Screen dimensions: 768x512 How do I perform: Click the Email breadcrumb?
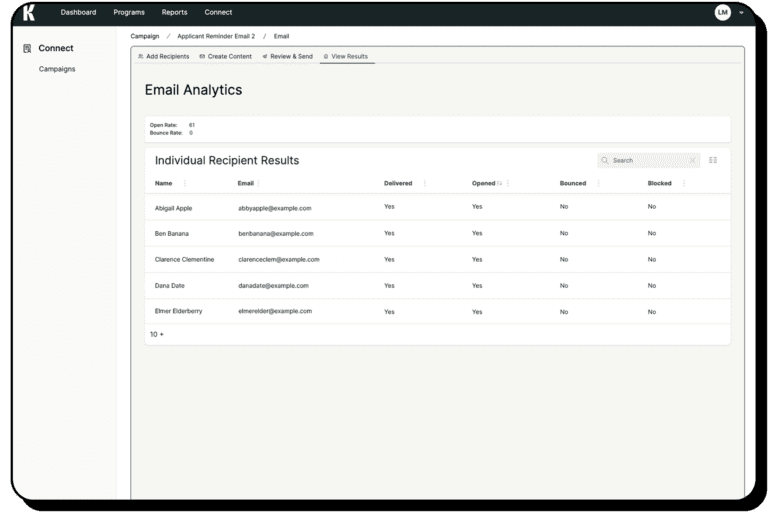point(281,36)
